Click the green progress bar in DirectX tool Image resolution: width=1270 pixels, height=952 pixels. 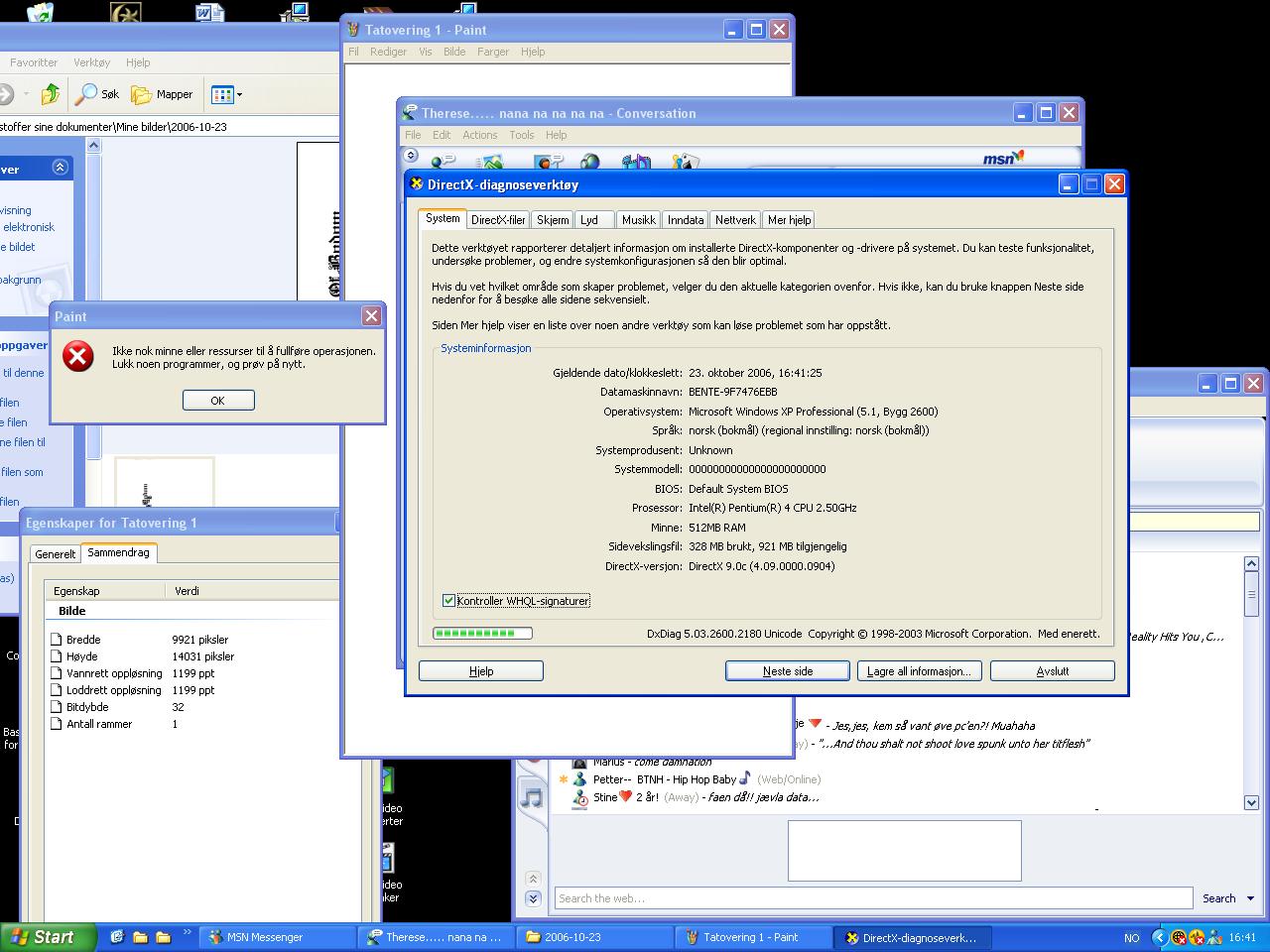click(483, 633)
